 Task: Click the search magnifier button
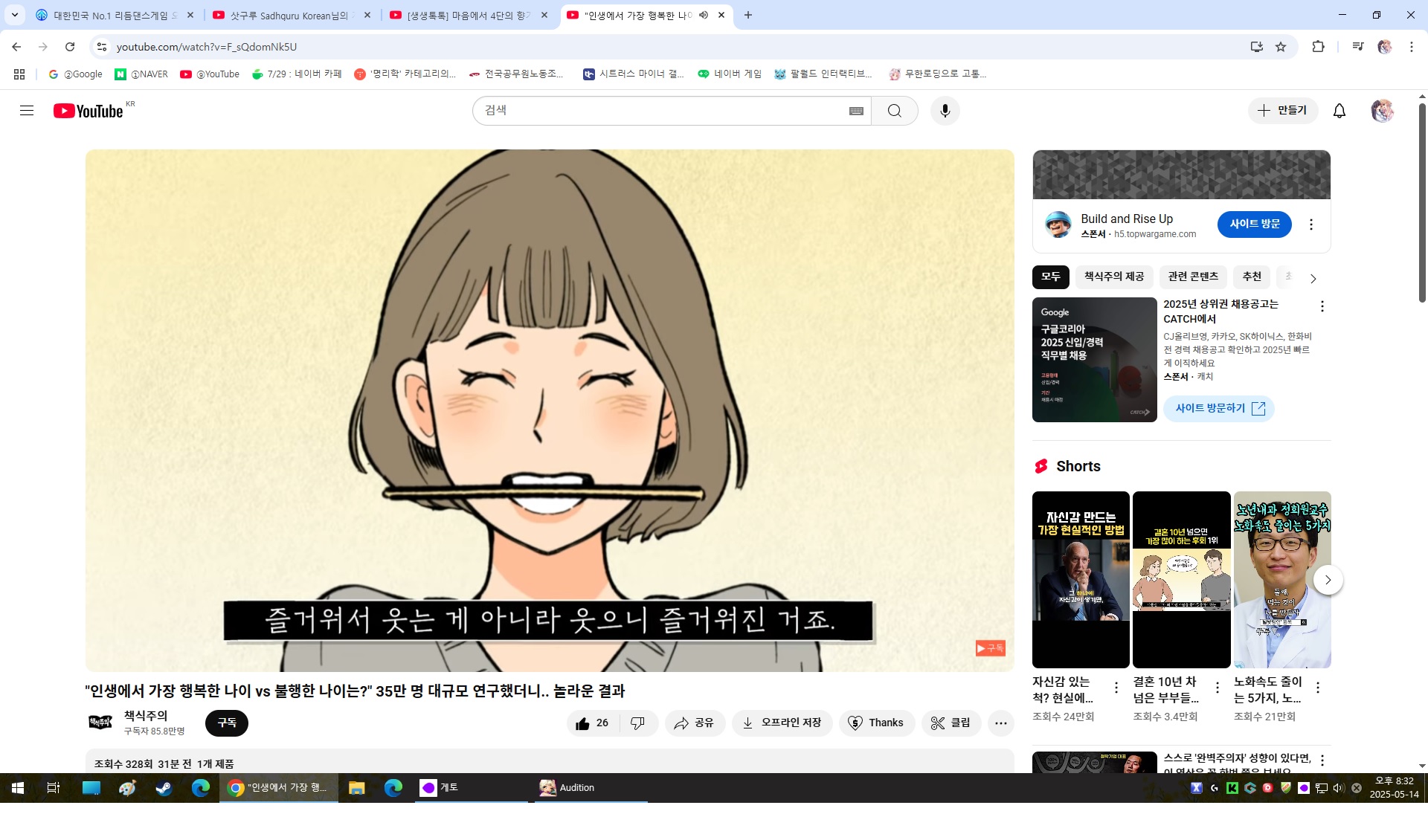(x=894, y=111)
